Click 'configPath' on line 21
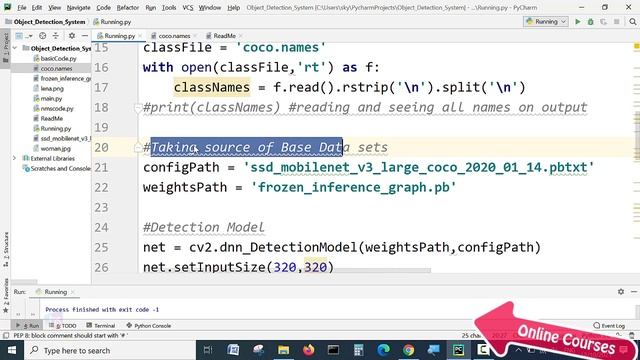Screen dimensions: 640x360 (x=181, y=167)
